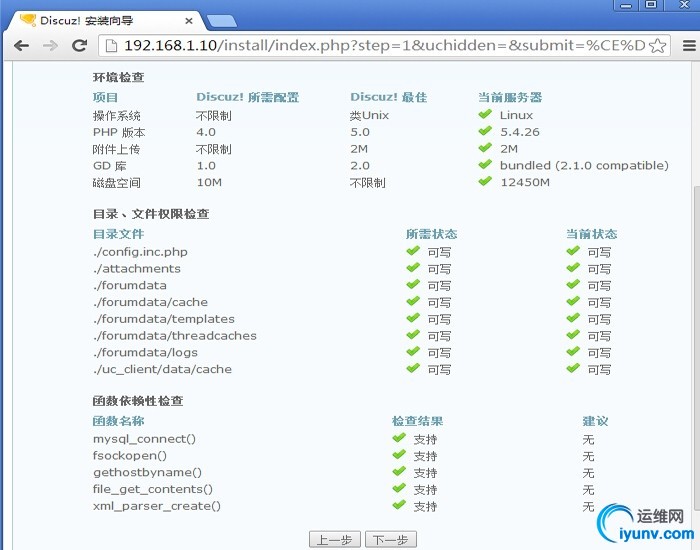Click 当前状态 check for ./forumdata/cache
The height and width of the screenshot is (550, 700).
[573, 301]
